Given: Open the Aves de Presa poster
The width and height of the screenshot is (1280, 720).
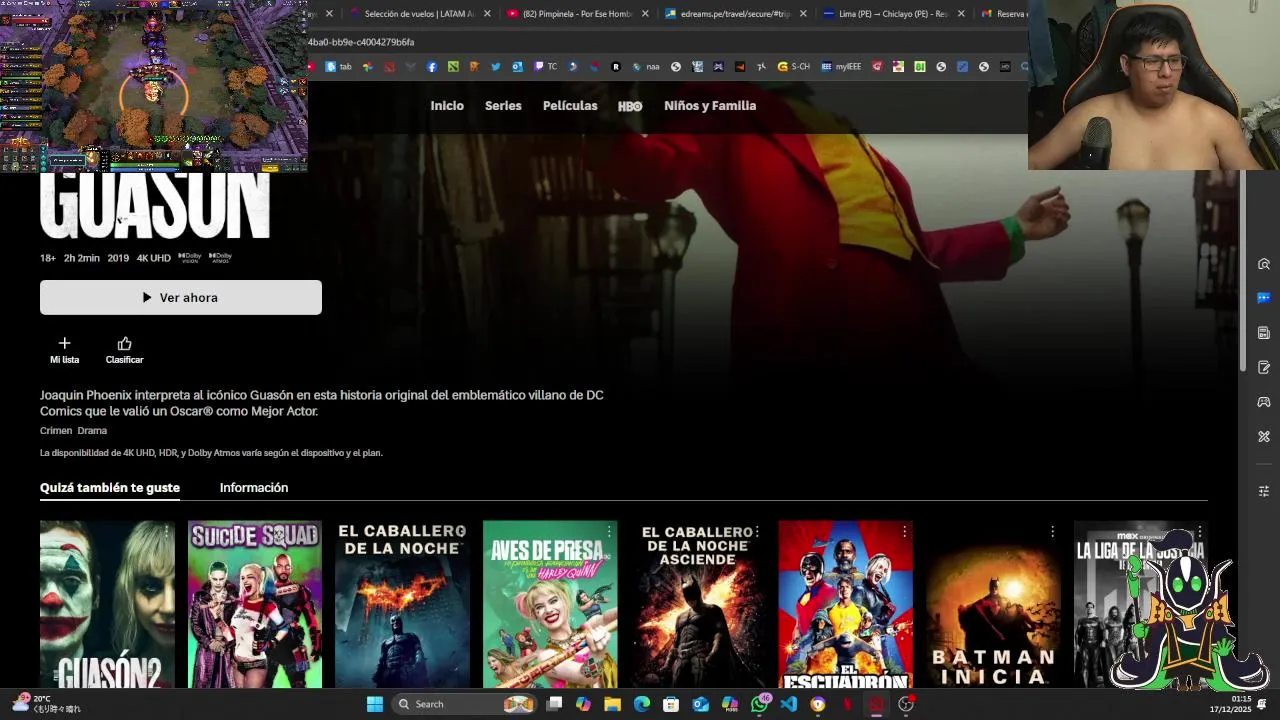Looking at the screenshot, I should click(x=550, y=604).
